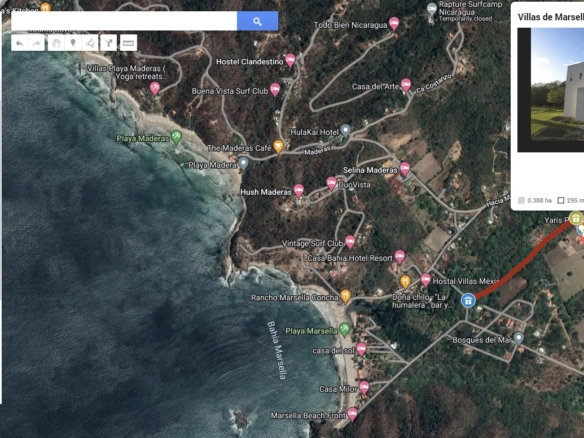The image size is (584, 438).
Task: Select the hand pan tool
Action: tap(56, 43)
